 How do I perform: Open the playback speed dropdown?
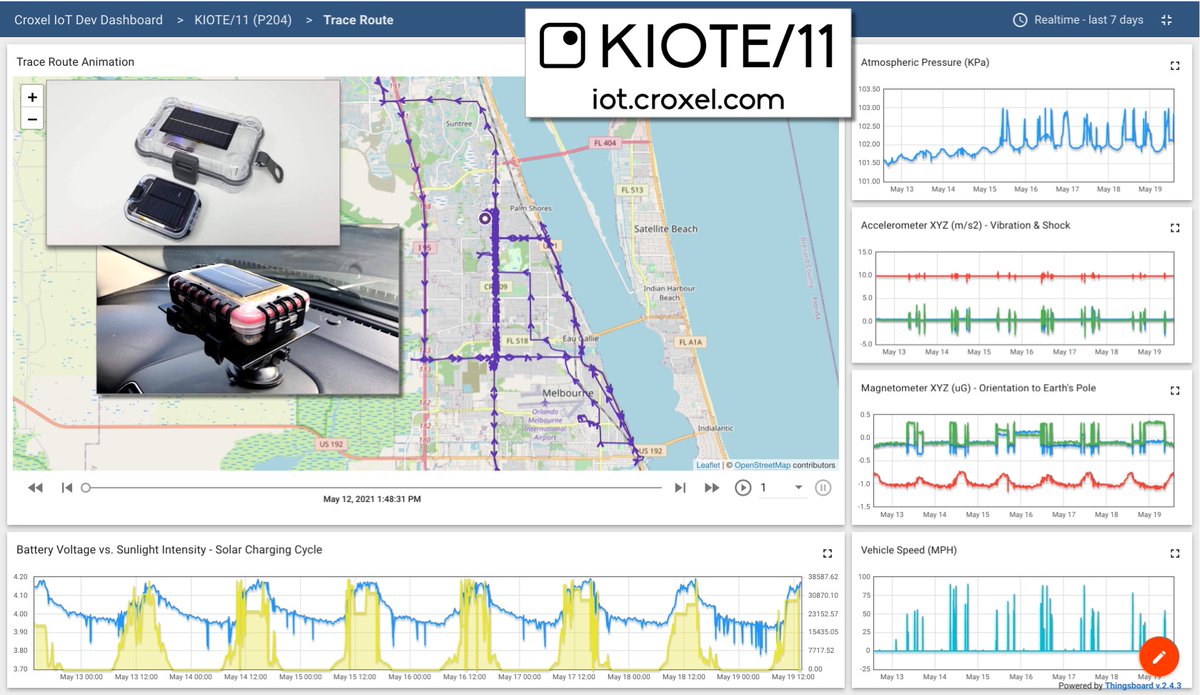click(782, 488)
